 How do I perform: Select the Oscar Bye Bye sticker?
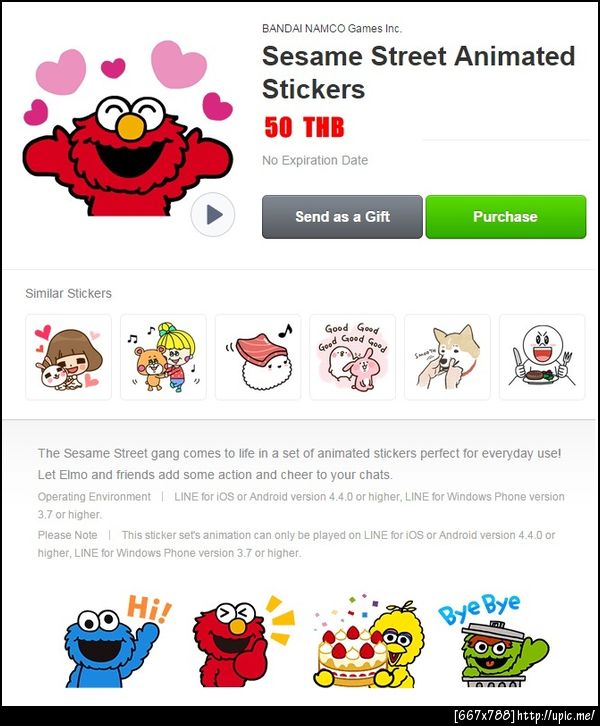494,641
